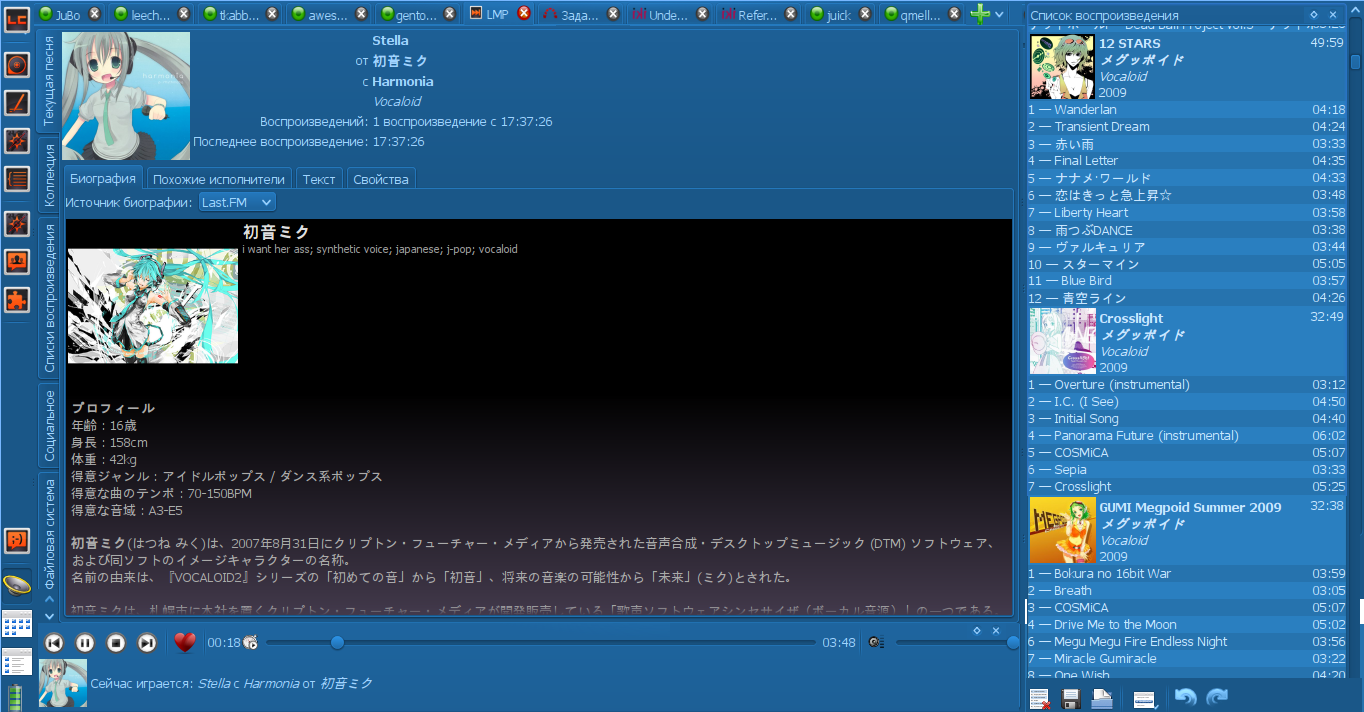
Task: Click the battery icon at the bottom left
Action: [15, 697]
